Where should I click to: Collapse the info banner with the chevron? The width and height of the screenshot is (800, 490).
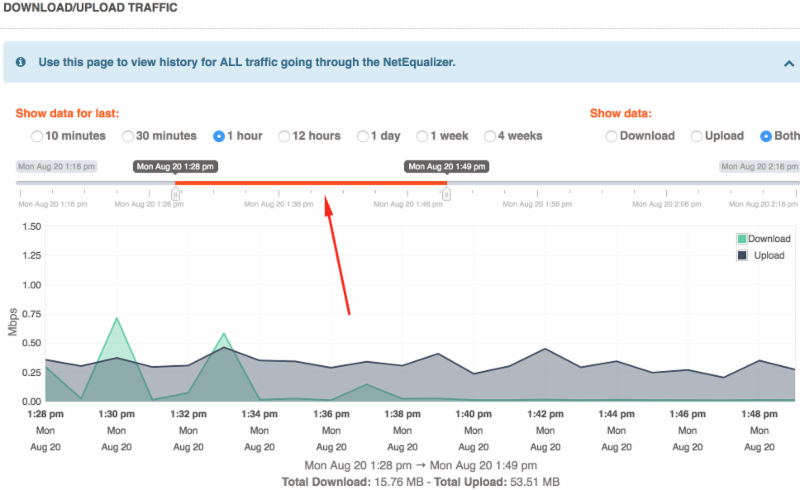(x=789, y=63)
